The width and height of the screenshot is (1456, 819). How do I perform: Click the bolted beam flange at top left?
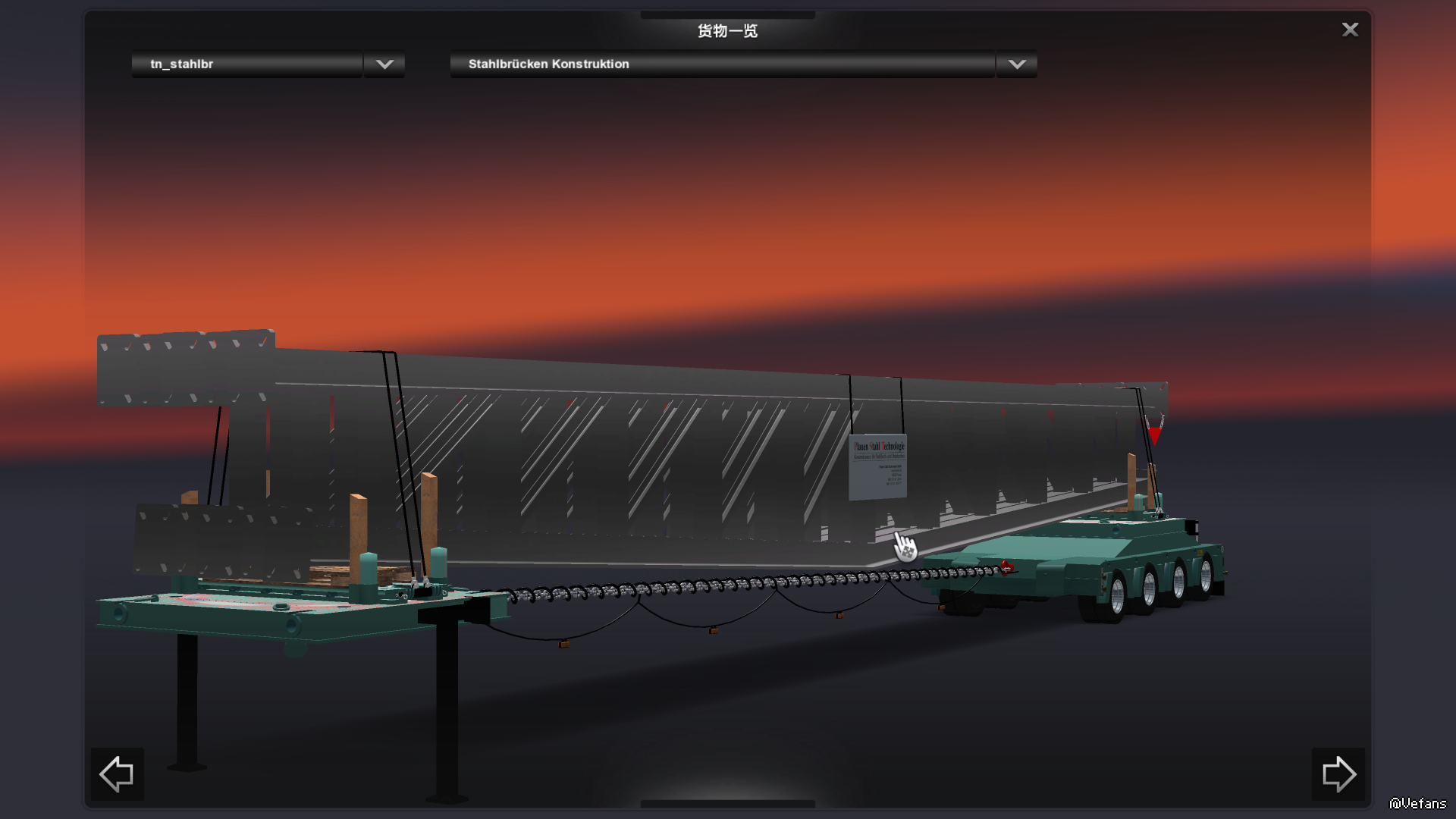(x=186, y=368)
